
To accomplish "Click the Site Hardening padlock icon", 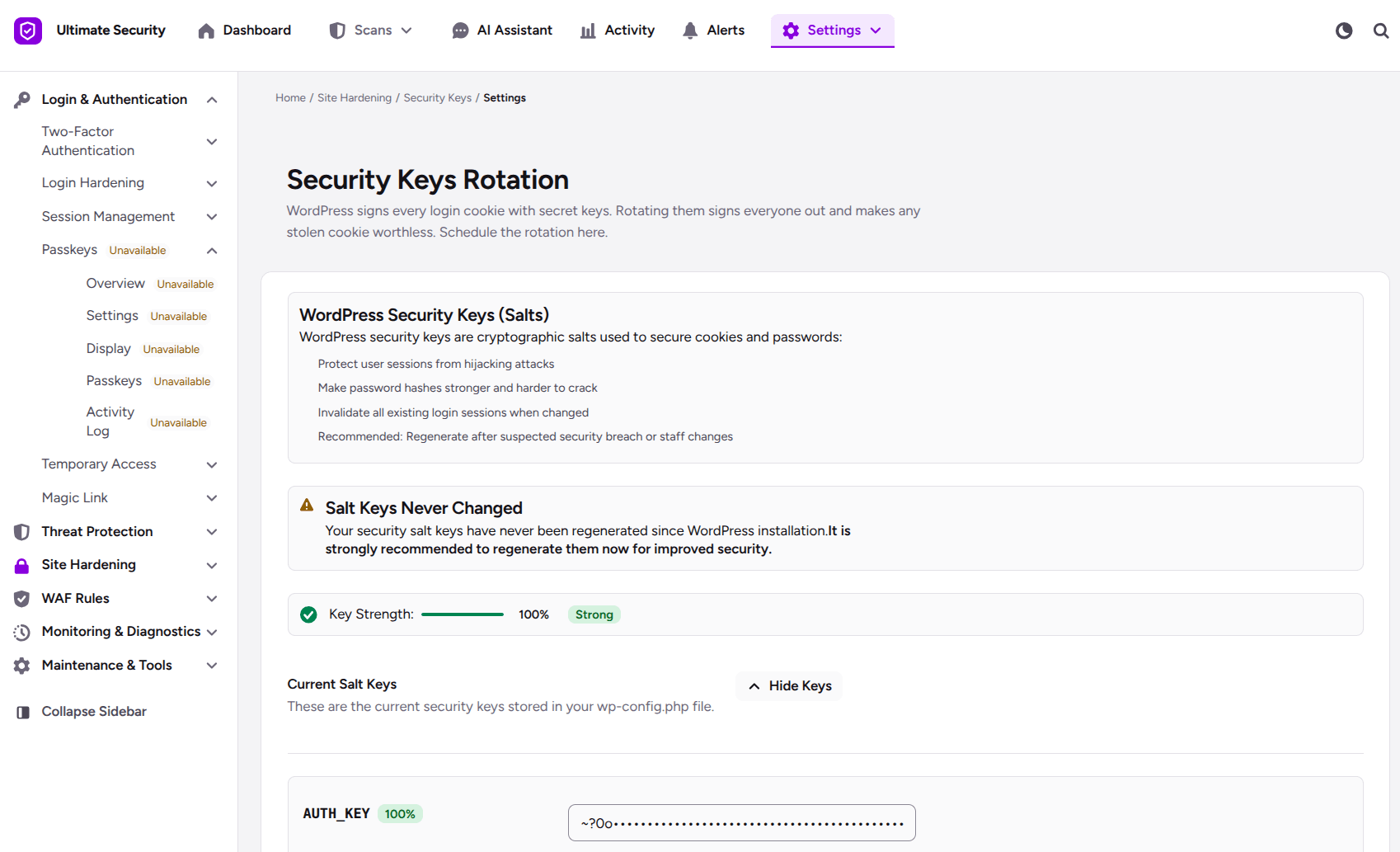I will point(22,565).
